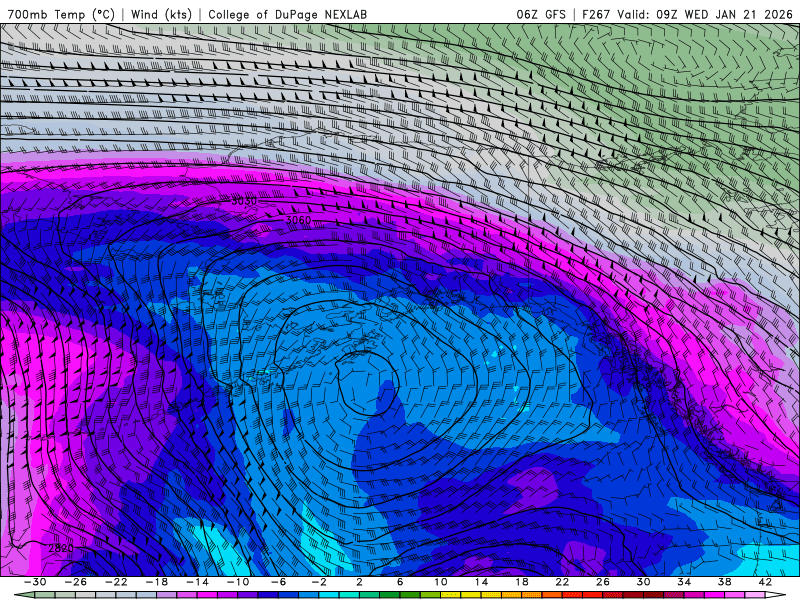Click the '−2' legend value
This screenshot has width=800, height=600.
[x=319, y=582]
